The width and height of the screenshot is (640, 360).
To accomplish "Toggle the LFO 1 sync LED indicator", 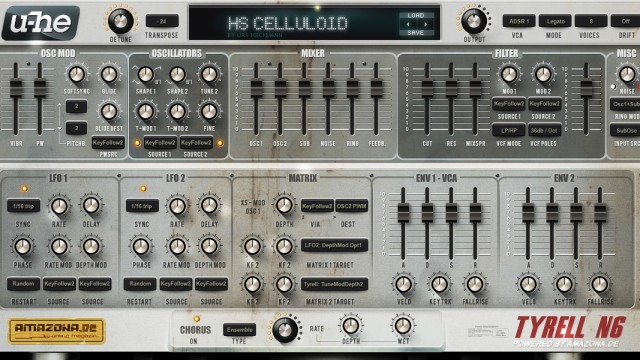I will [25, 189].
